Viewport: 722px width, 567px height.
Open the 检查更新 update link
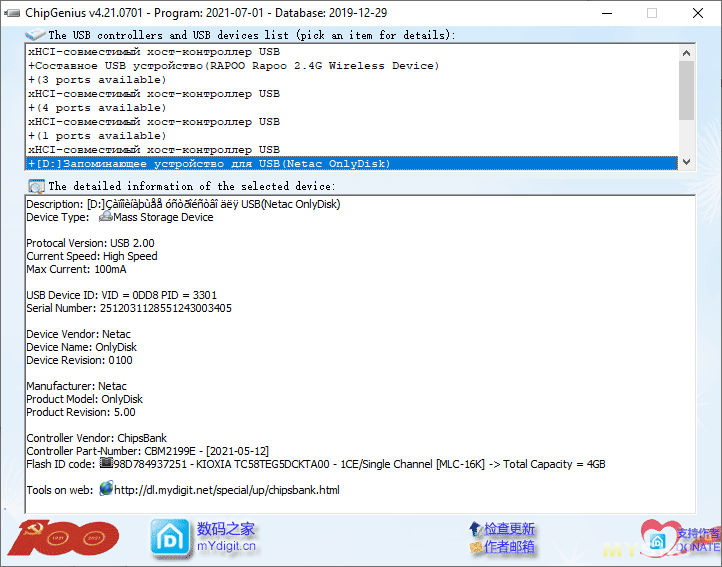click(509, 528)
